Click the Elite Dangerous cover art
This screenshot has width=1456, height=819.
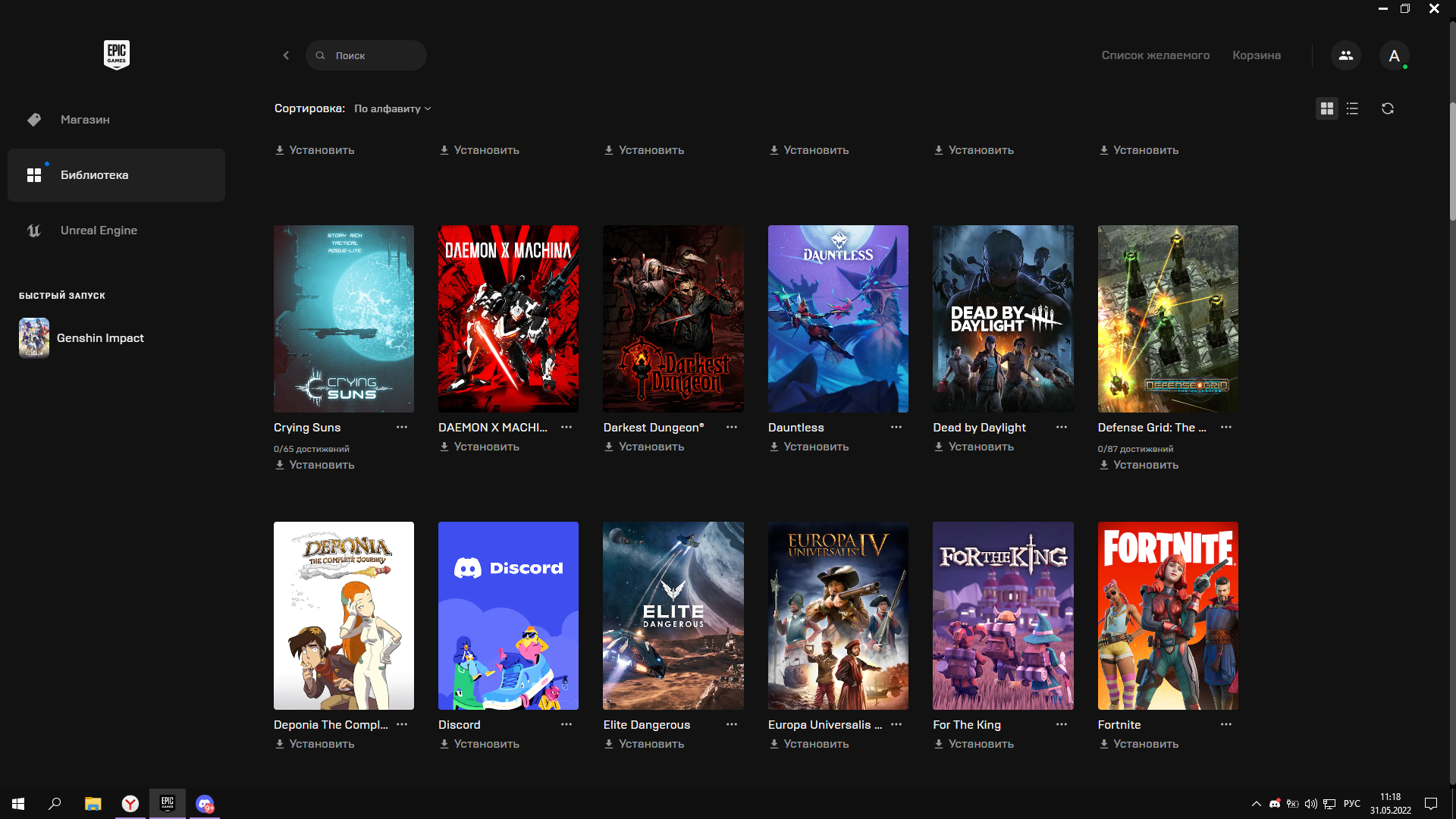click(673, 616)
